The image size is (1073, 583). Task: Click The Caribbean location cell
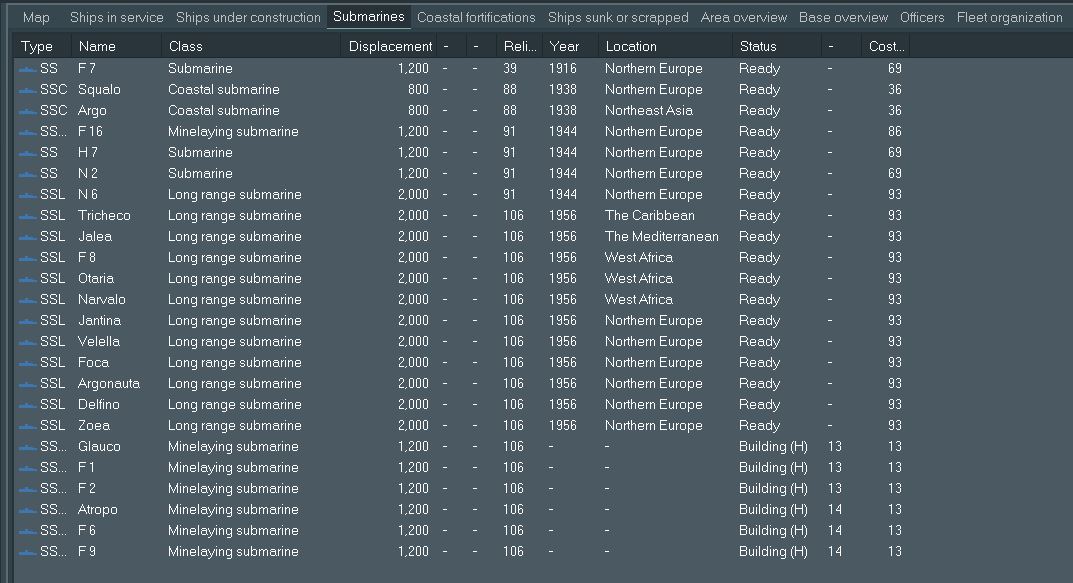649,215
